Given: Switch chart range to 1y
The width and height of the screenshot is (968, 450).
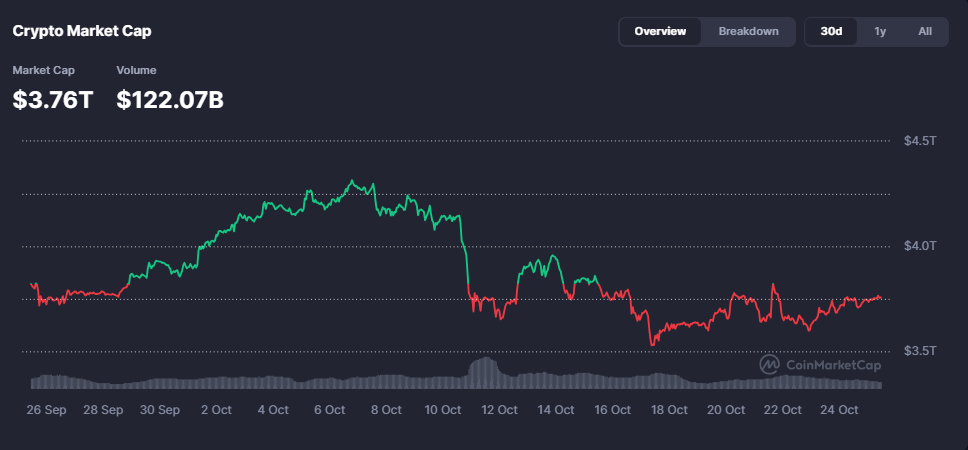Looking at the screenshot, I should pos(880,31).
